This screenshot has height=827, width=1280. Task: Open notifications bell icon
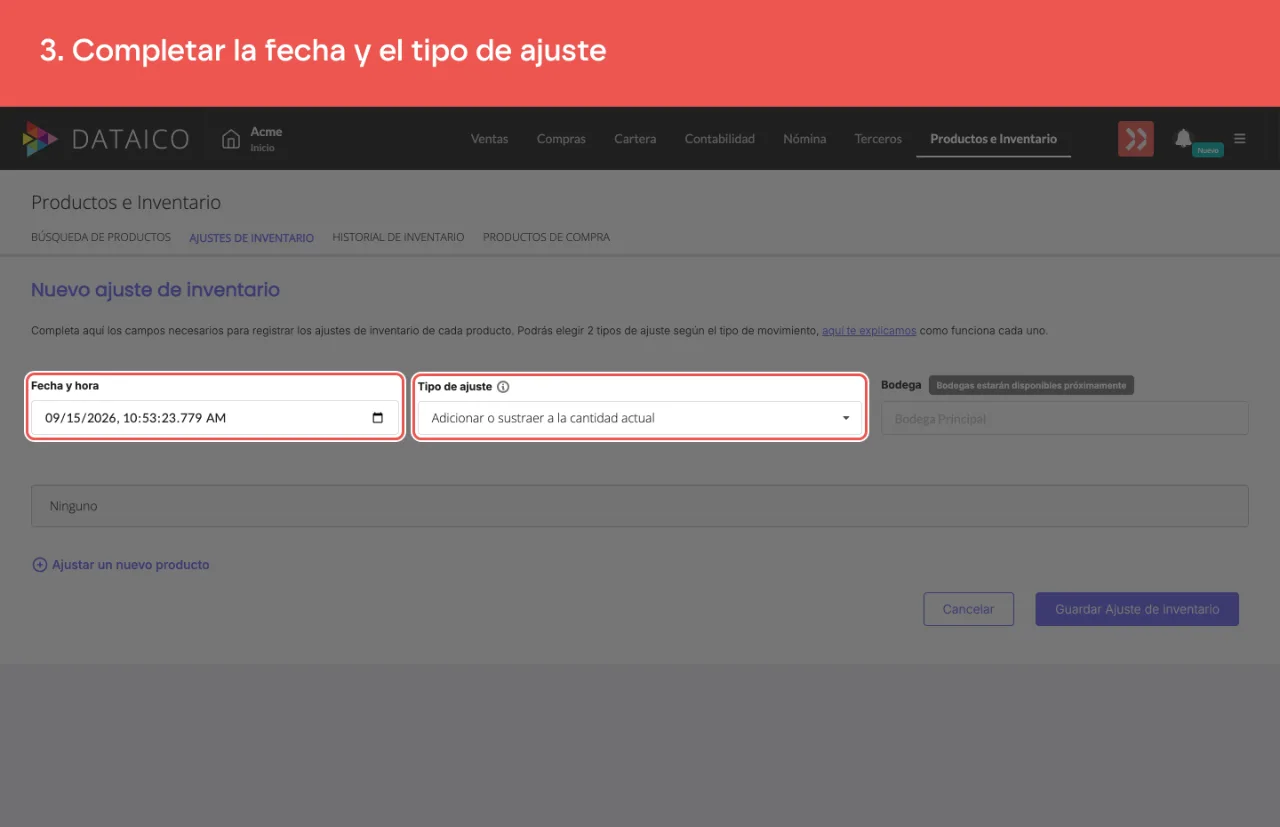tap(1183, 138)
